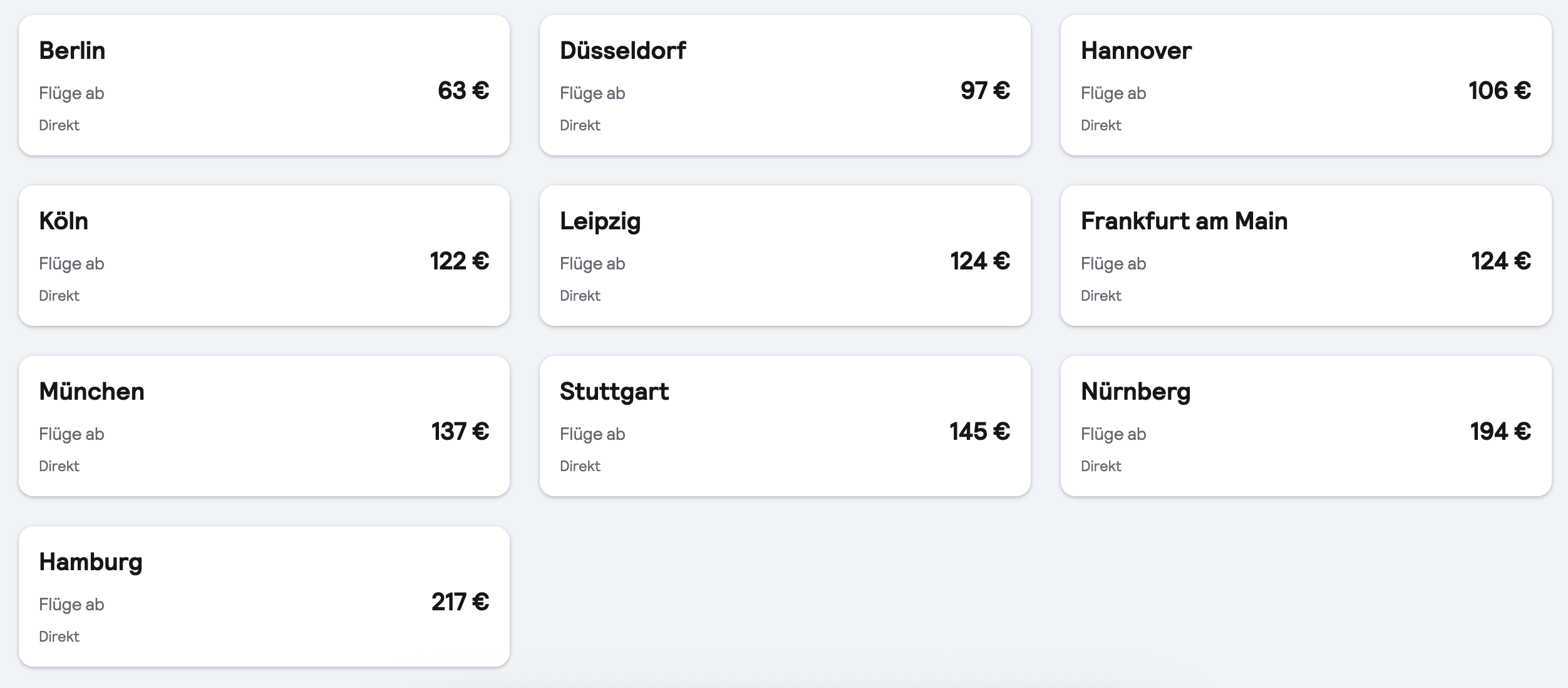Open the Nürnberg flight card
This screenshot has width=1568, height=688.
[1306, 426]
